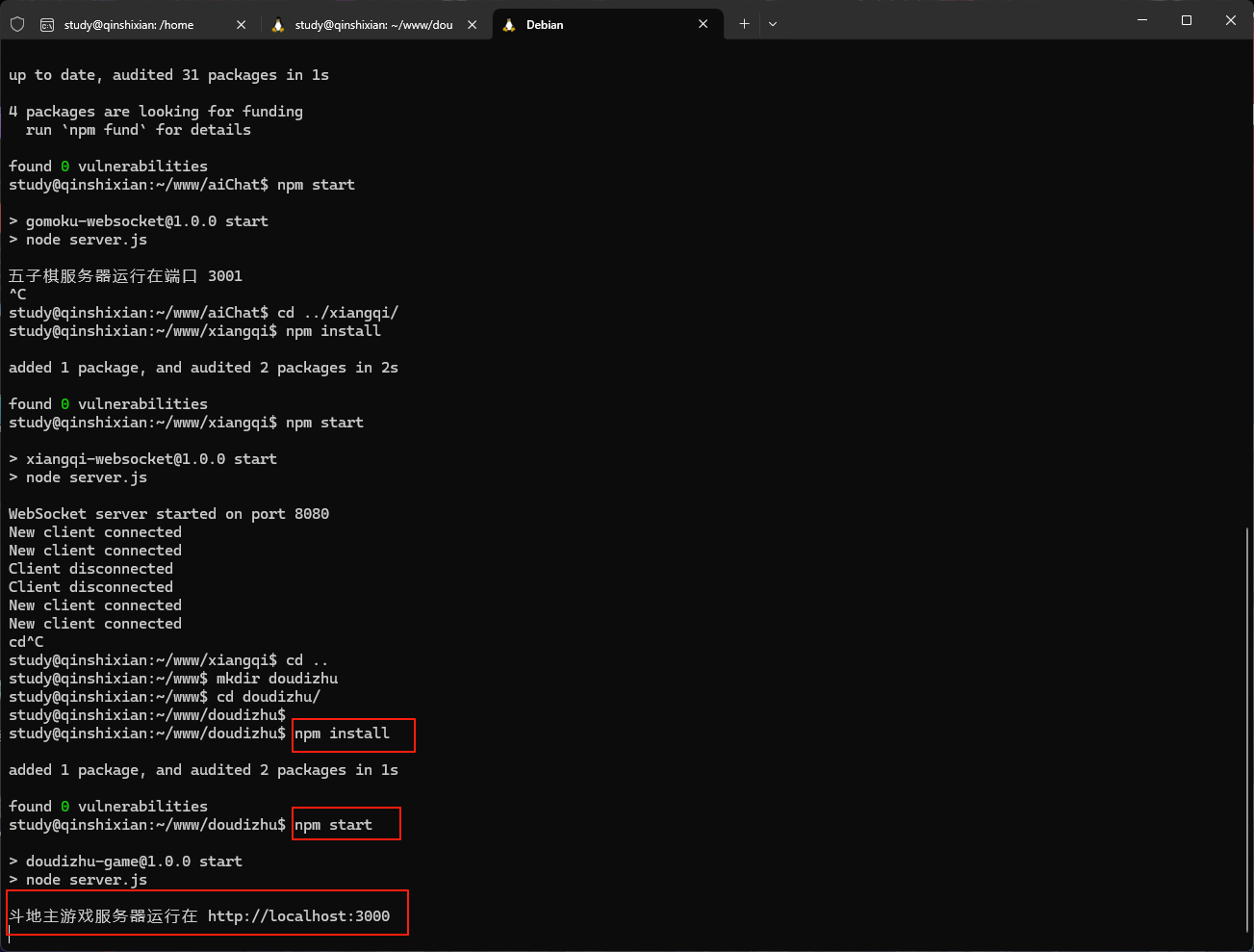Switch to the study@qinshixian: ~/www/dou tab
Screen dimensions: 1254x952
click(x=373, y=25)
